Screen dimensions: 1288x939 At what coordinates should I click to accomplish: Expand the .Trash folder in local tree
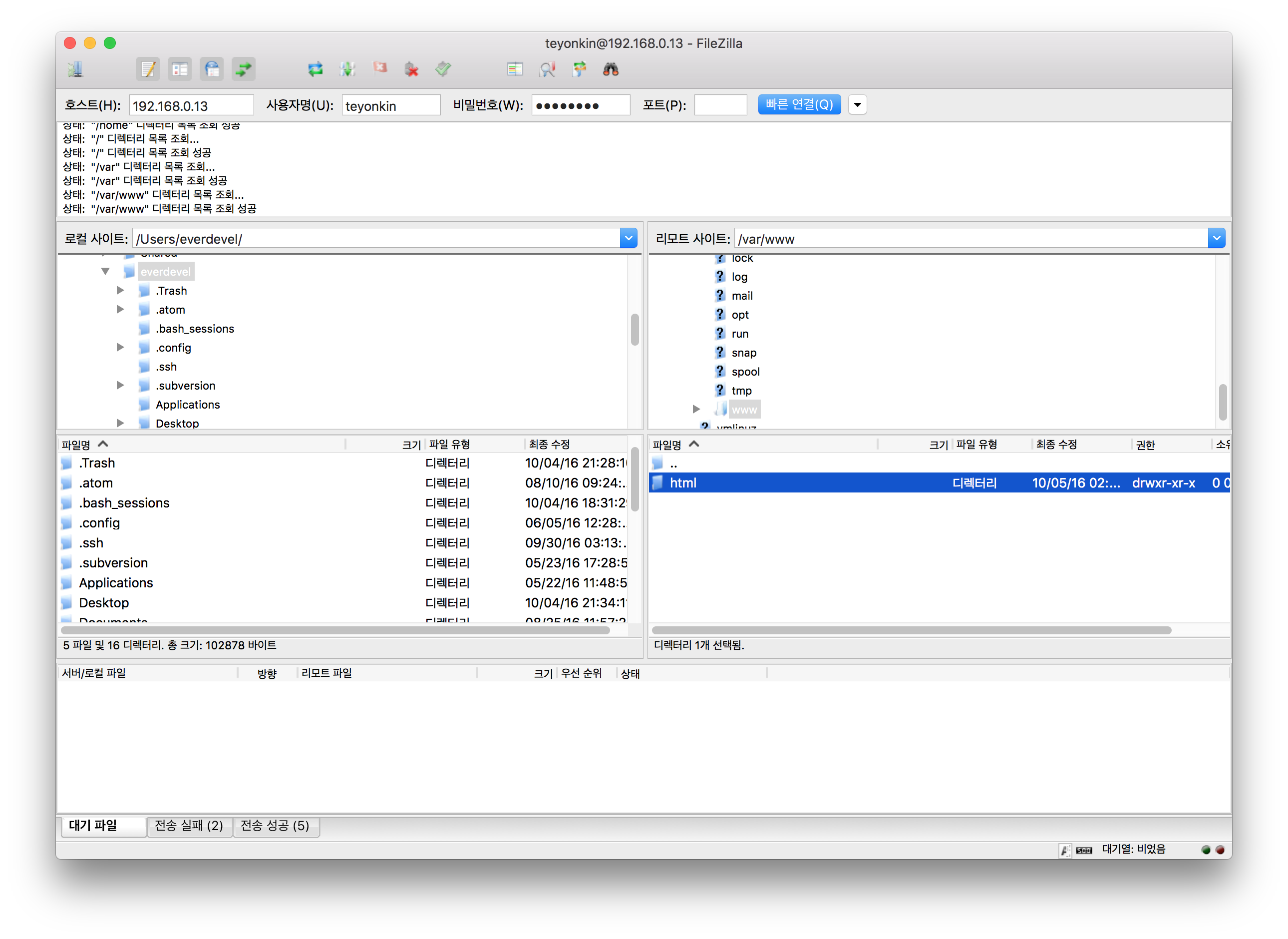pos(120,291)
